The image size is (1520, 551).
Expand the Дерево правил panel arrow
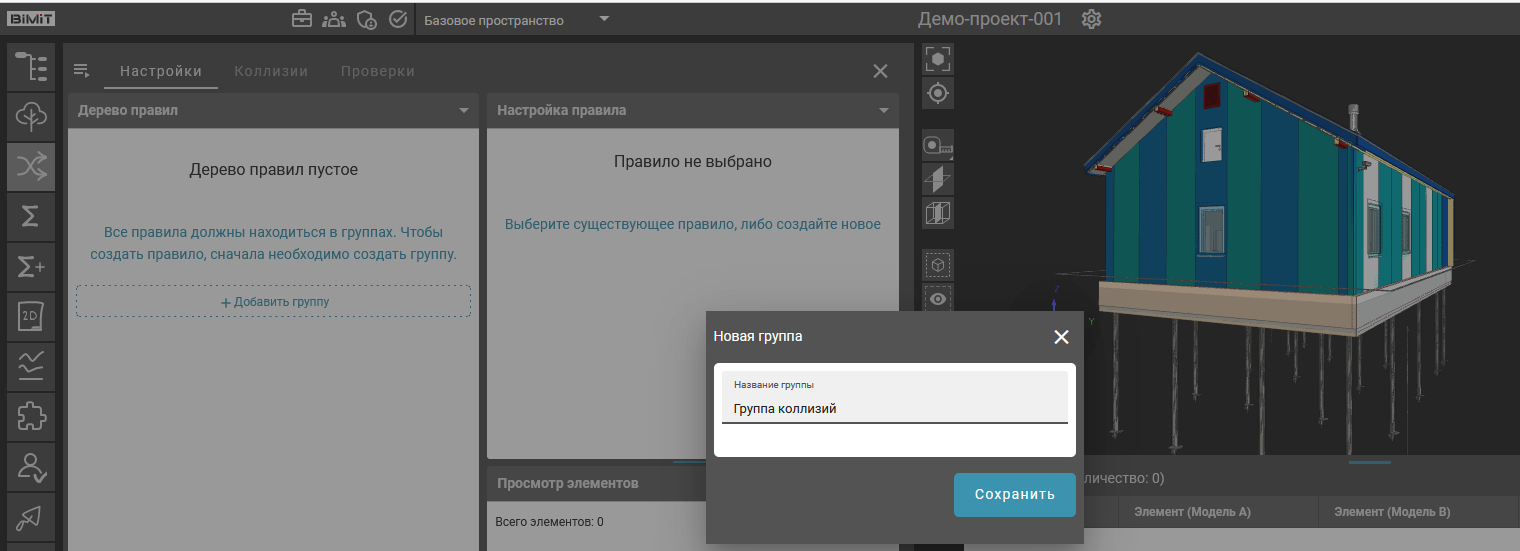(464, 111)
